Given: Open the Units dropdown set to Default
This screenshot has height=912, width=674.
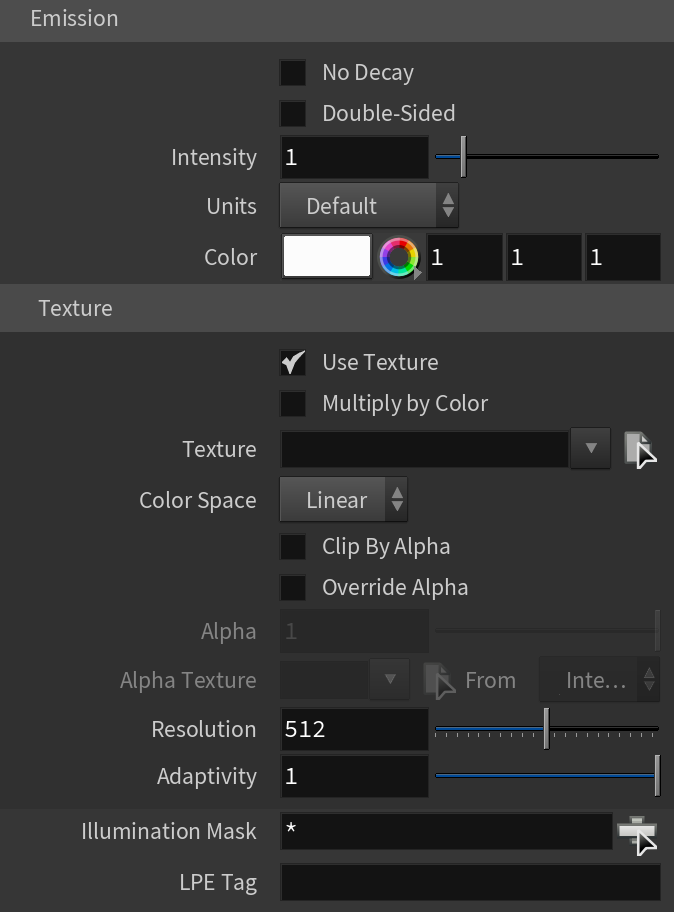Looking at the screenshot, I should point(369,206).
